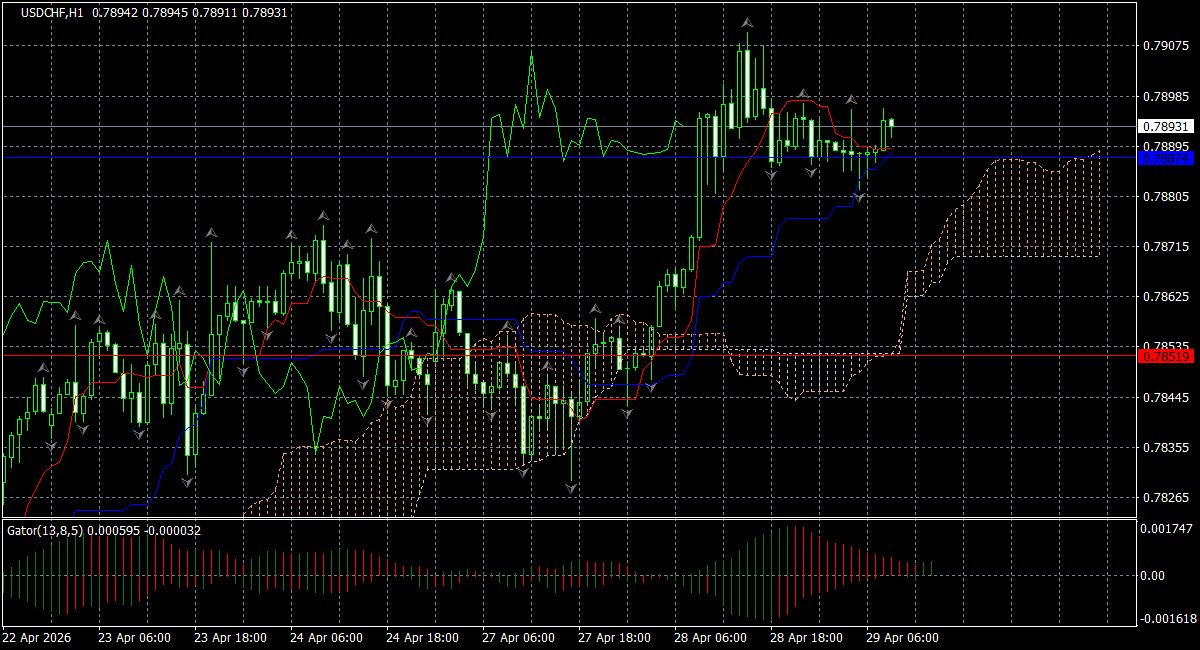
Task: Click the 28 Apr 18:00 time label
Action: tap(806, 637)
